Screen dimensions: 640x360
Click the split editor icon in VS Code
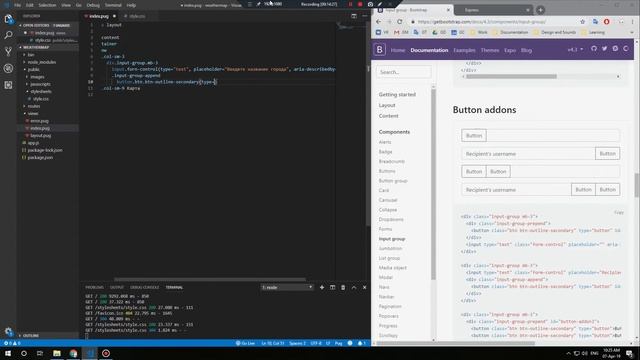pos(354,16)
